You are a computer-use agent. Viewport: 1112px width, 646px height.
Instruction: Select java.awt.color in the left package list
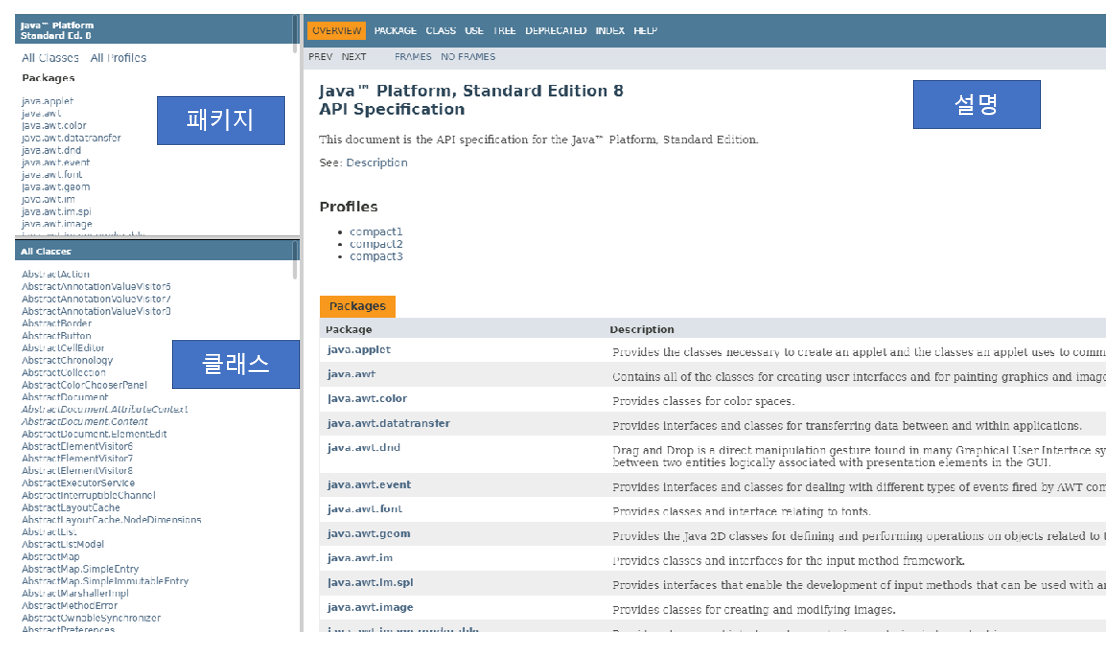coord(54,126)
